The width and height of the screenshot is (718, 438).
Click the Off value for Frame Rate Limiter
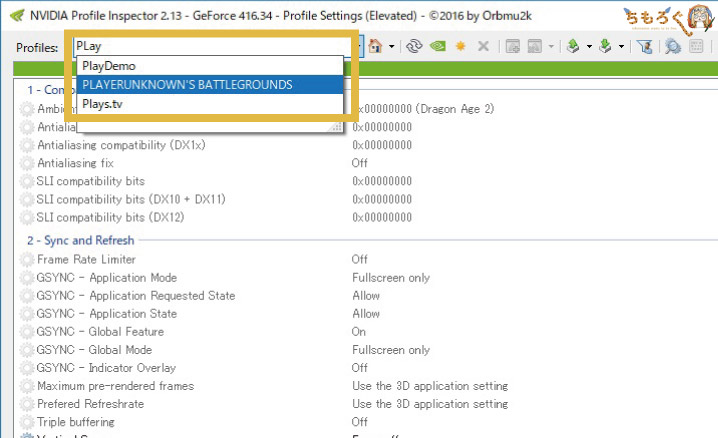click(360, 260)
